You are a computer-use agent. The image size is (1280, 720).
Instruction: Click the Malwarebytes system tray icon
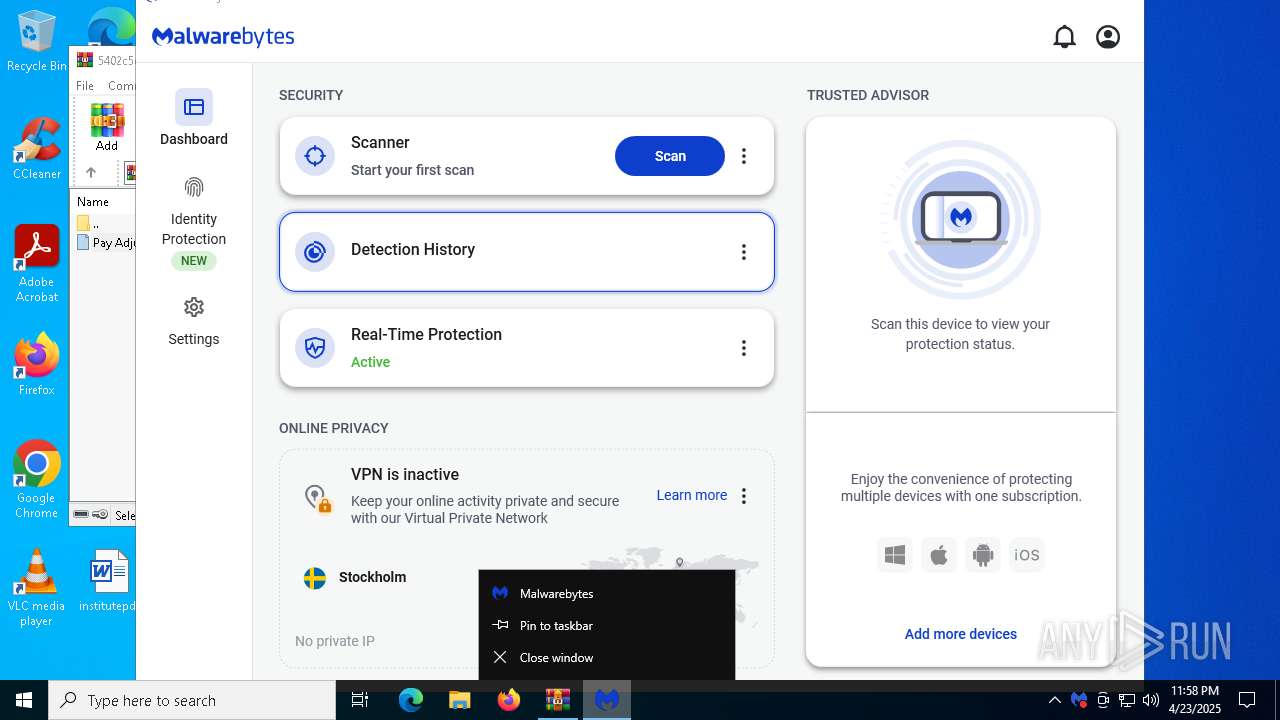[x=1079, y=700]
